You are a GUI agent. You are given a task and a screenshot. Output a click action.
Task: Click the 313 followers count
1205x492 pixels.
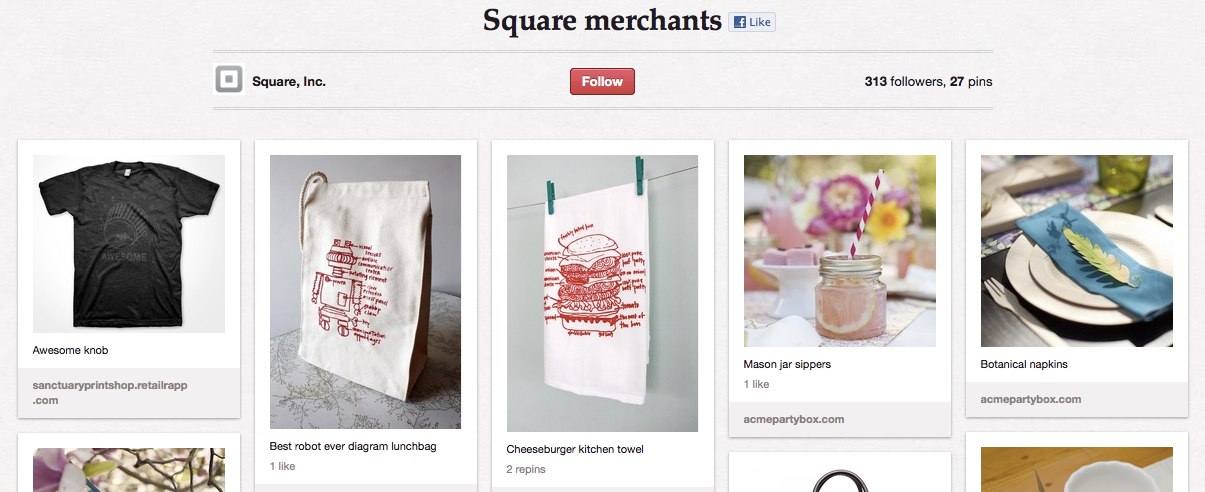(x=904, y=82)
